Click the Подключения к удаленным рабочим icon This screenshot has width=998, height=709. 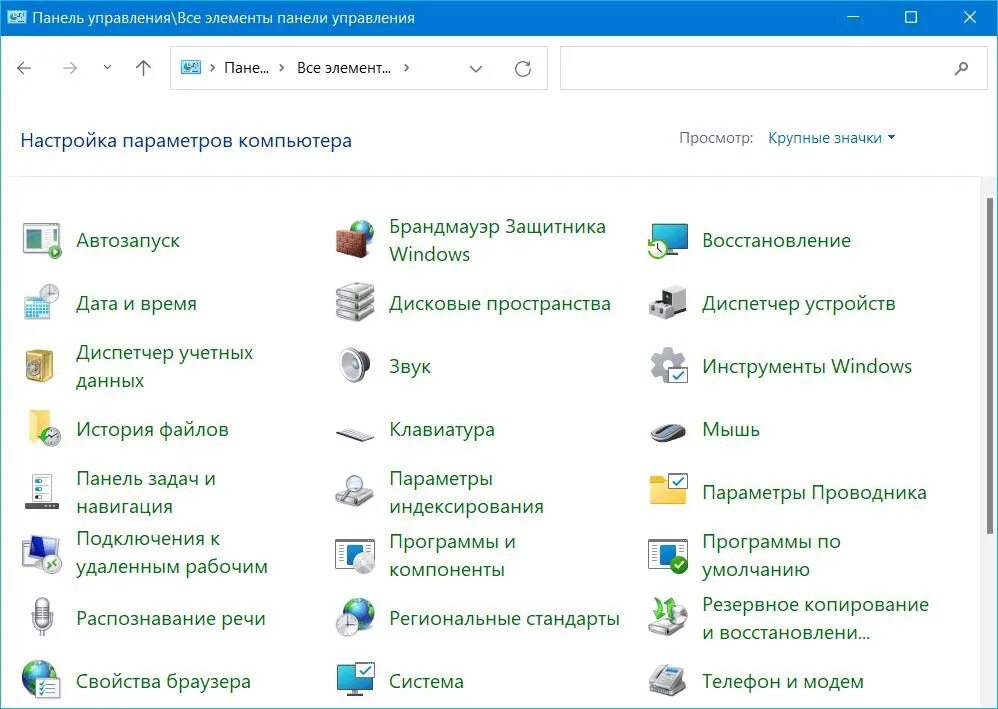pos(42,554)
